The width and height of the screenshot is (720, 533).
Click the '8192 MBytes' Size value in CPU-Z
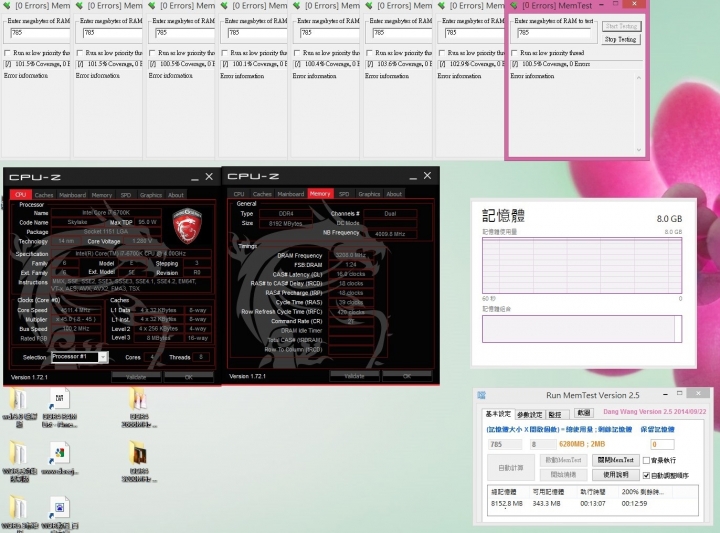[286, 224]
